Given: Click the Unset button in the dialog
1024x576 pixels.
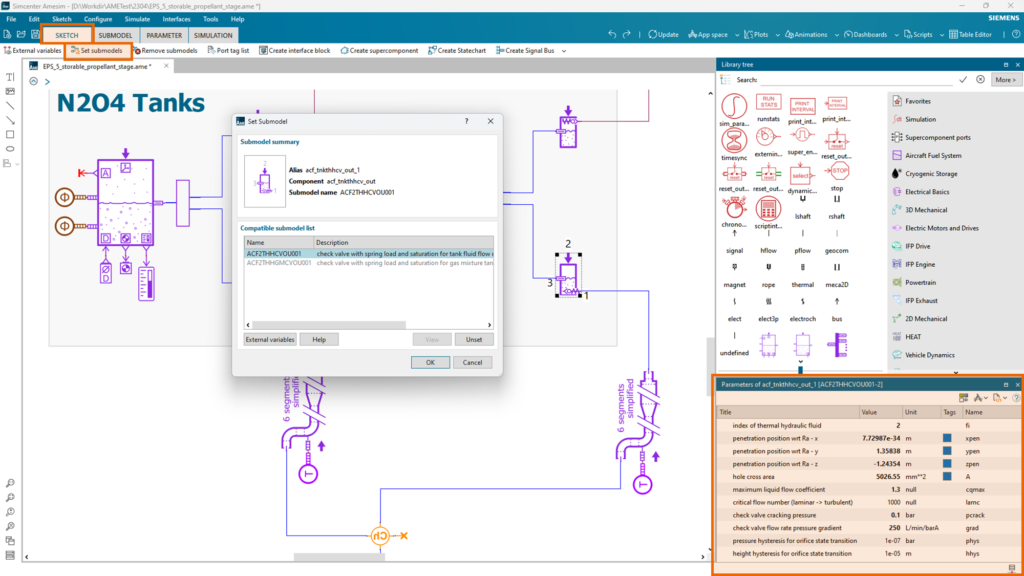Looking at the screenshot, I should (473, 338).
